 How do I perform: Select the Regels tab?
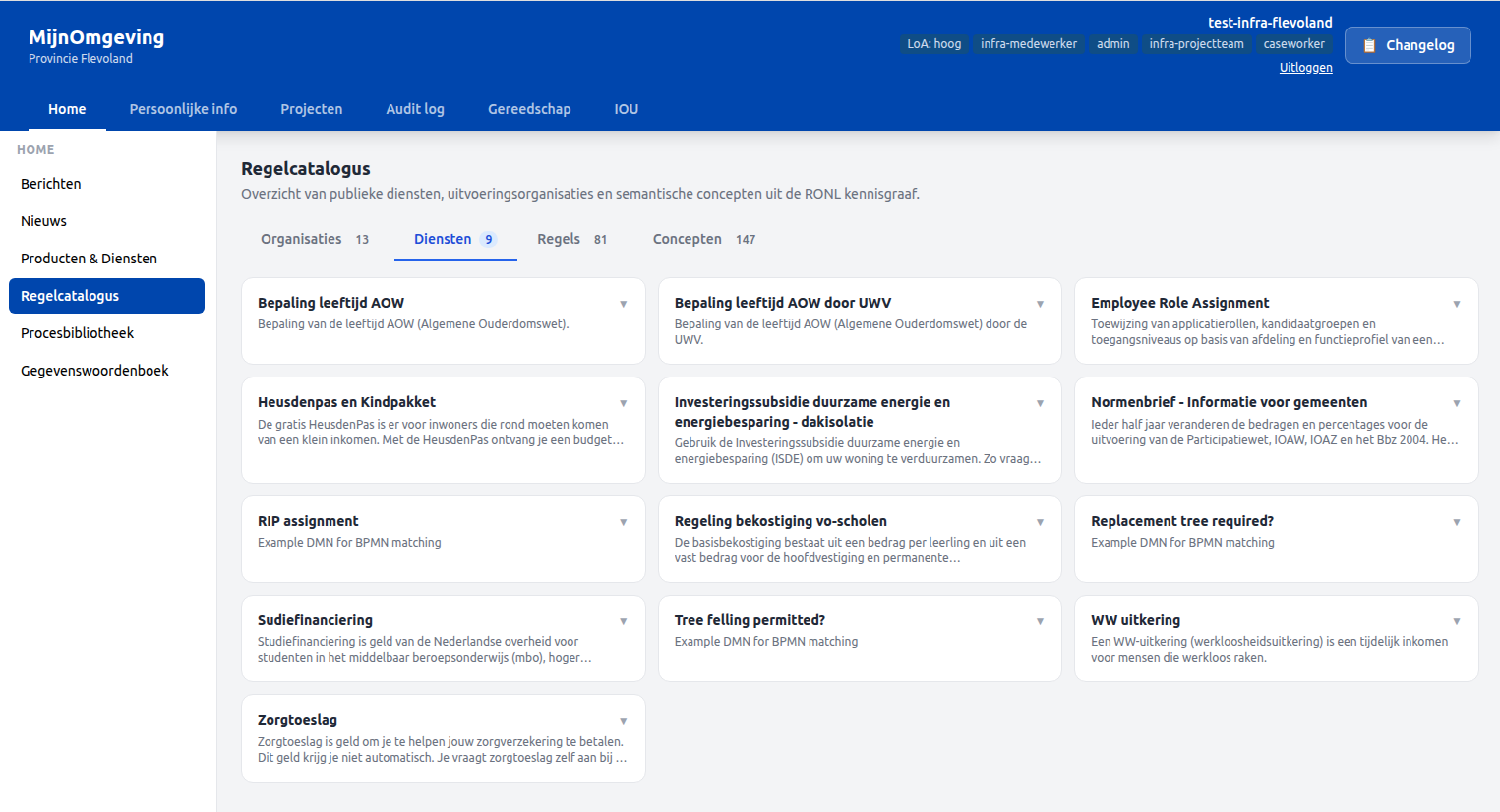pyautogui.click(x=558, y=238)
